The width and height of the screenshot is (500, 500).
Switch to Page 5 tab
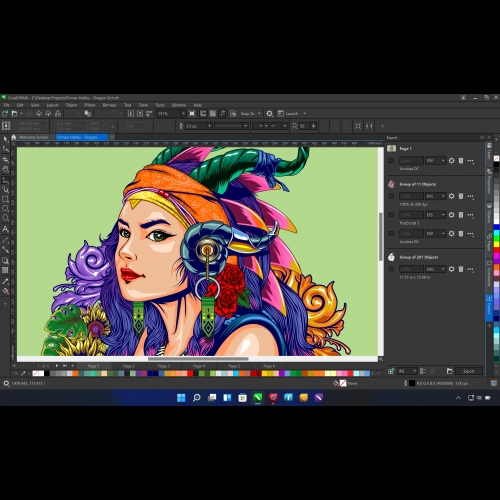click(x=234, y=366)
